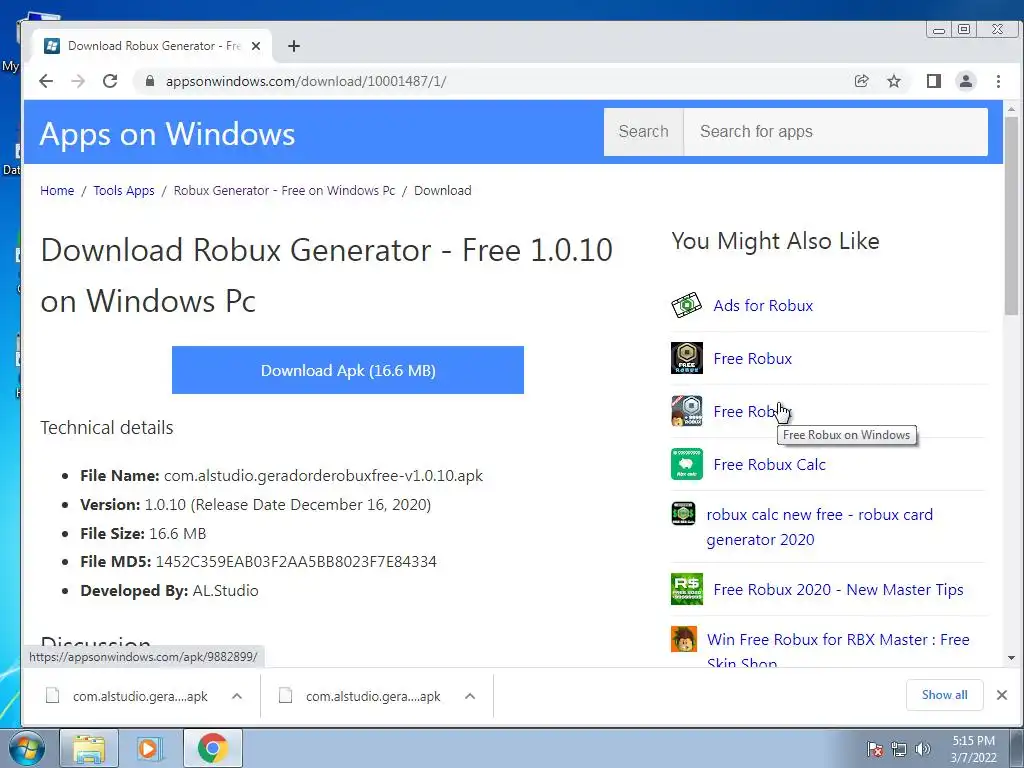The height and width of the screenshot is (768, 1024).
Task: Click the File Size 16.6 MB line
Action: [x=143, y=533]
